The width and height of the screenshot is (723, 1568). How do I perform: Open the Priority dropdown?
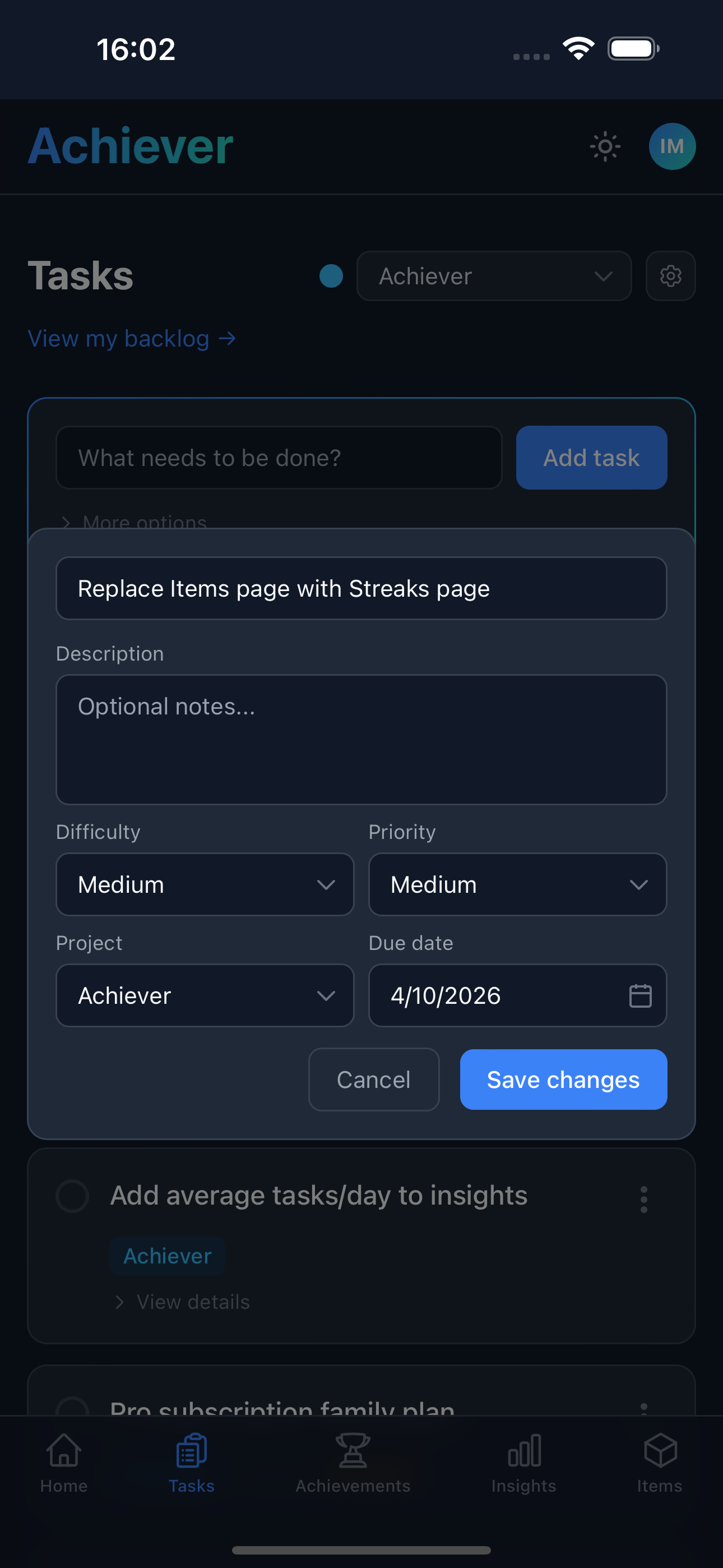(517, 884)
